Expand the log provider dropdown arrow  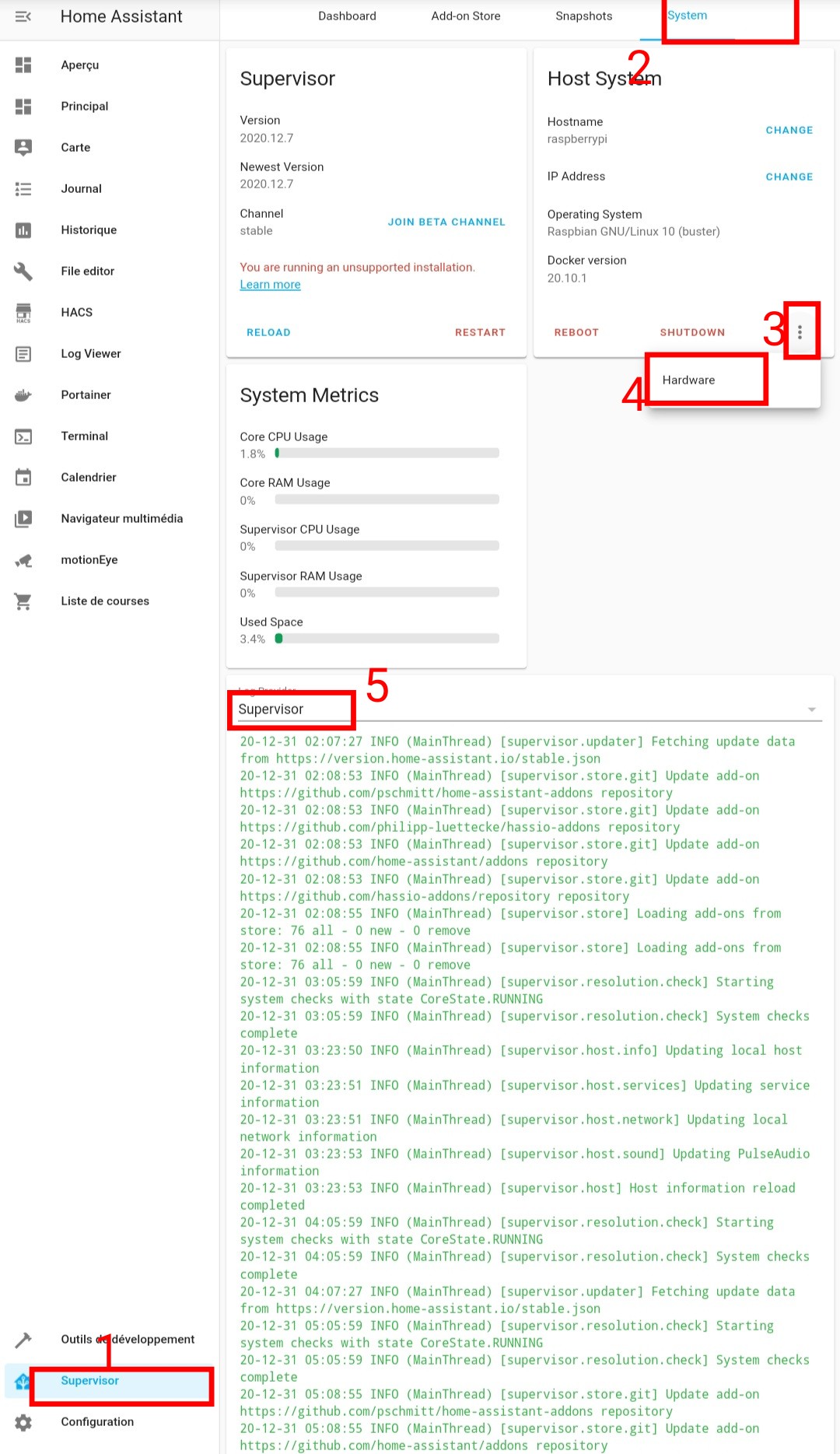click(x=812, y=709)
